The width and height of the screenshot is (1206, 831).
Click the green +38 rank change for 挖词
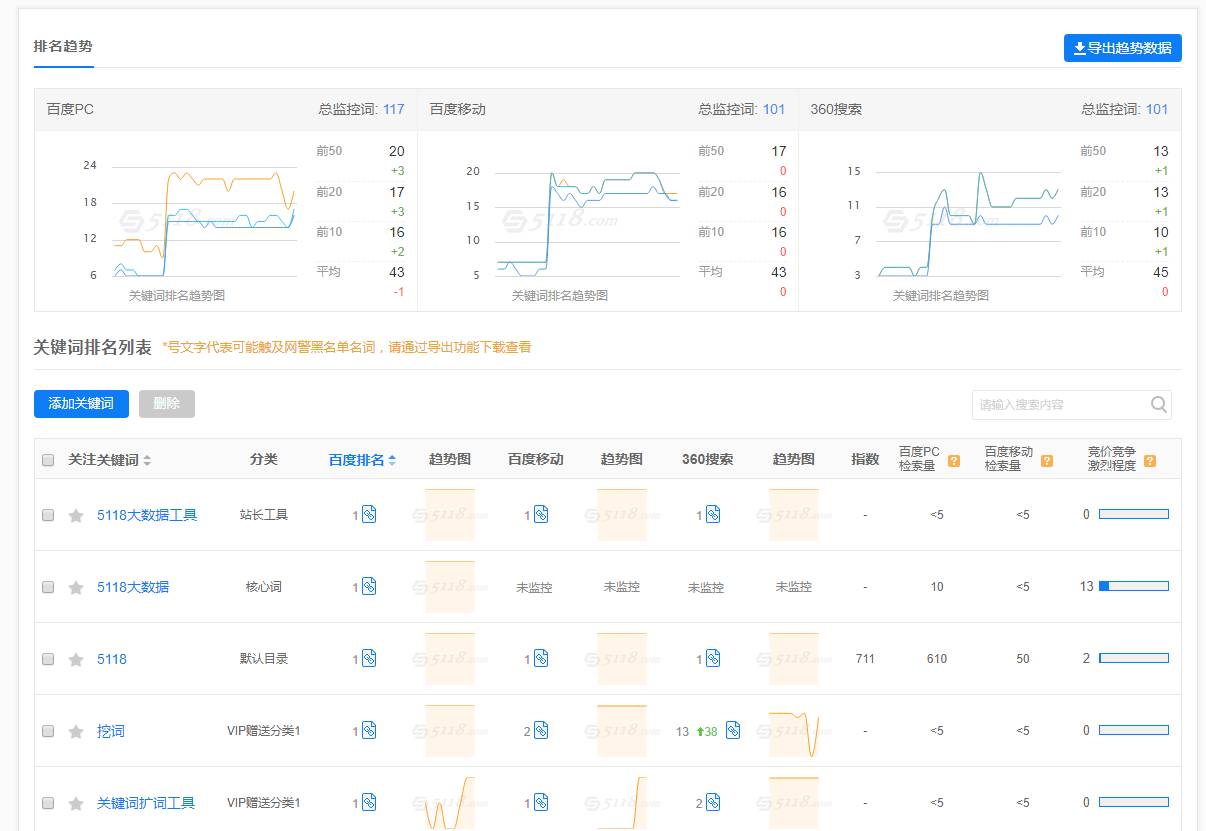click(707, 731)
